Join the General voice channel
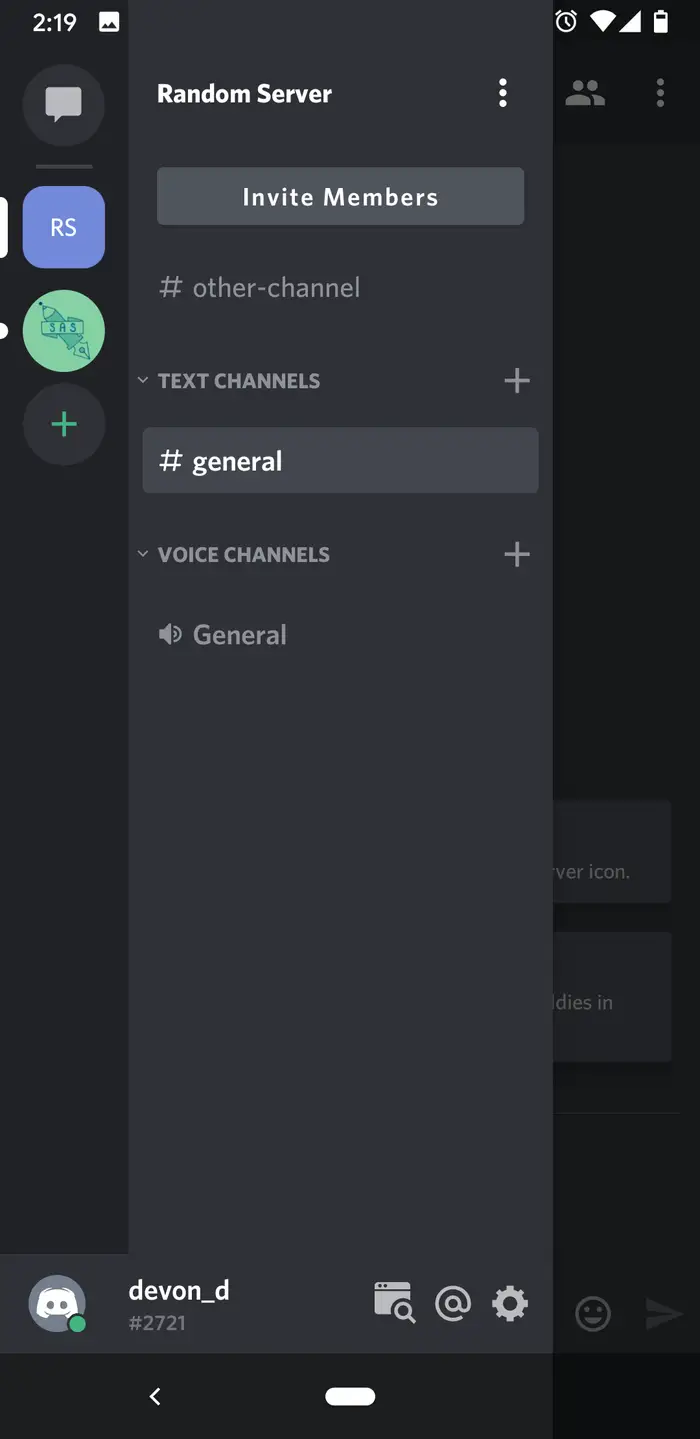The width and height of the screenshot is (700, 1439). (340, 635)
